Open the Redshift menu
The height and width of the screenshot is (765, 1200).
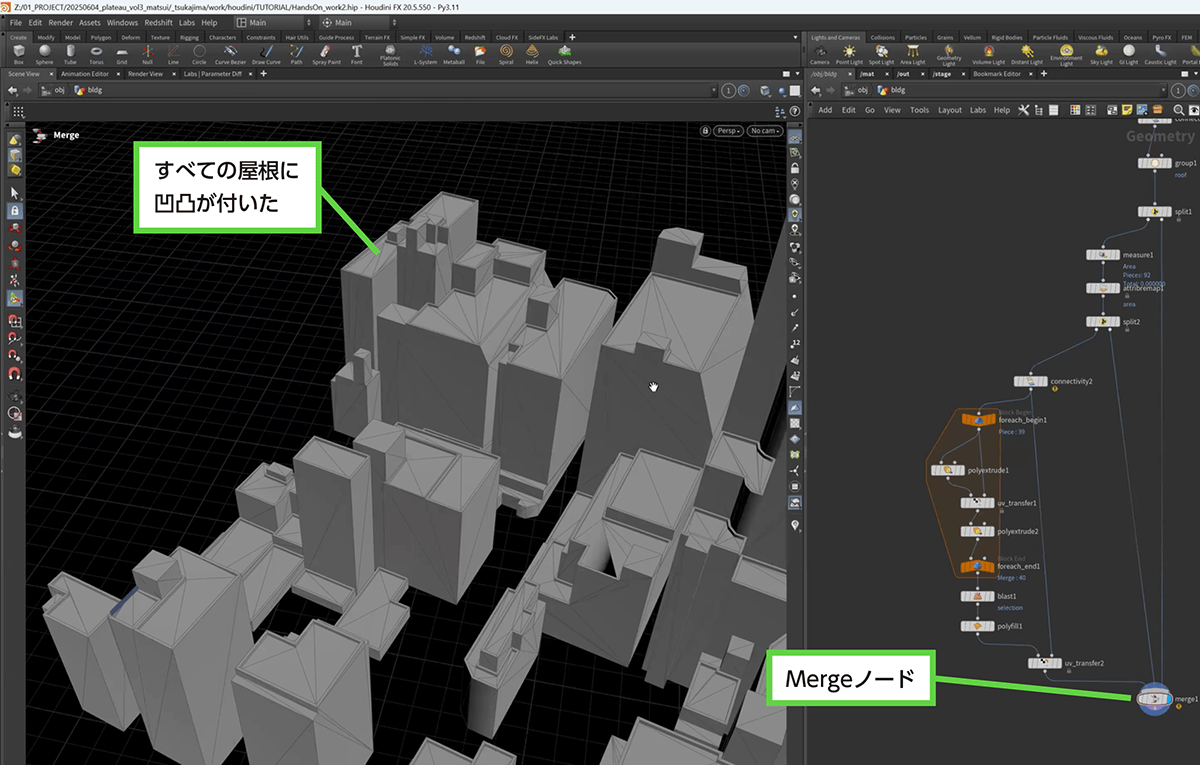pos(158,22)
